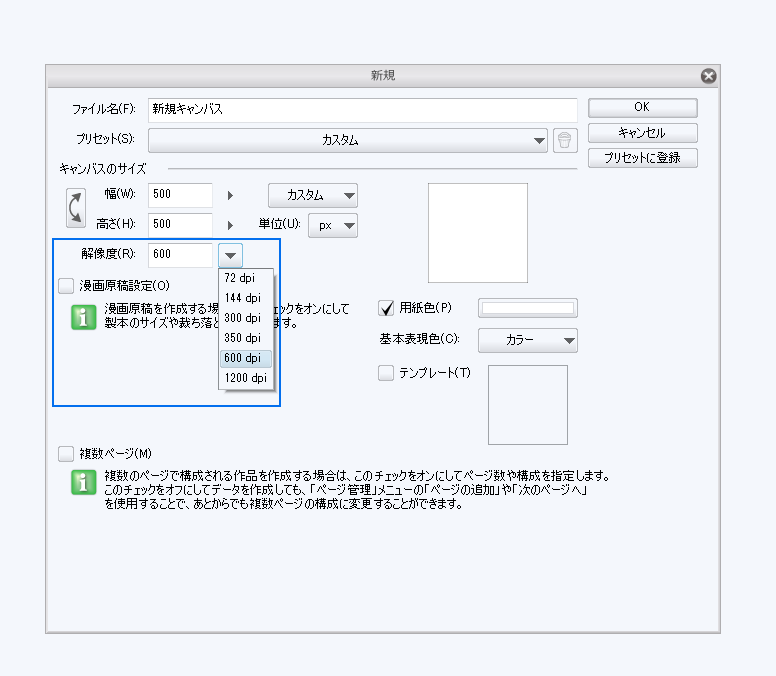Click the green info icon under manga settings
Image resolution: width=776 pixels, height=676 pixels.
click(85, 317)
